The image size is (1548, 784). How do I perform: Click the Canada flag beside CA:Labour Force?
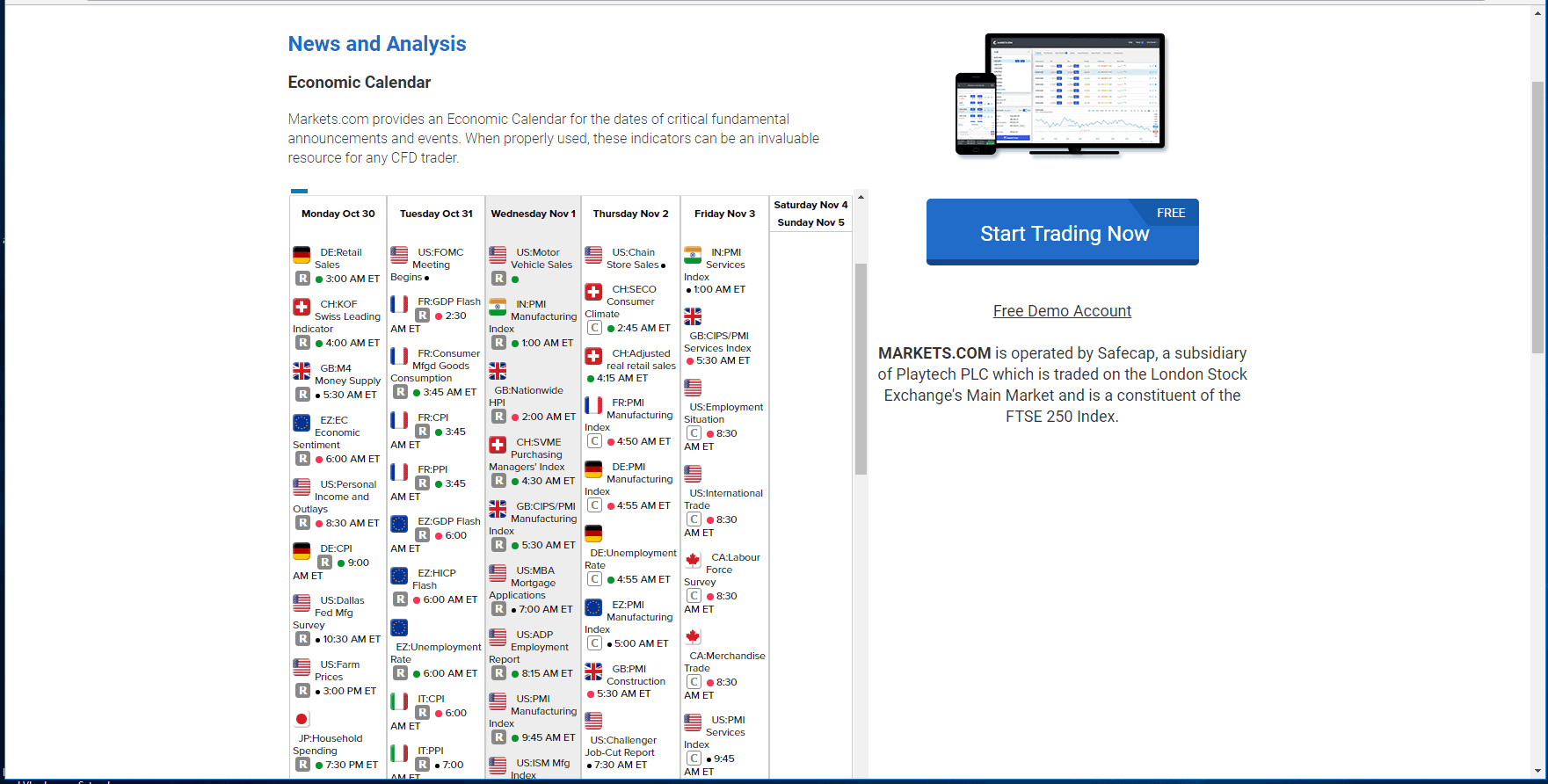[x=693, y=560]
